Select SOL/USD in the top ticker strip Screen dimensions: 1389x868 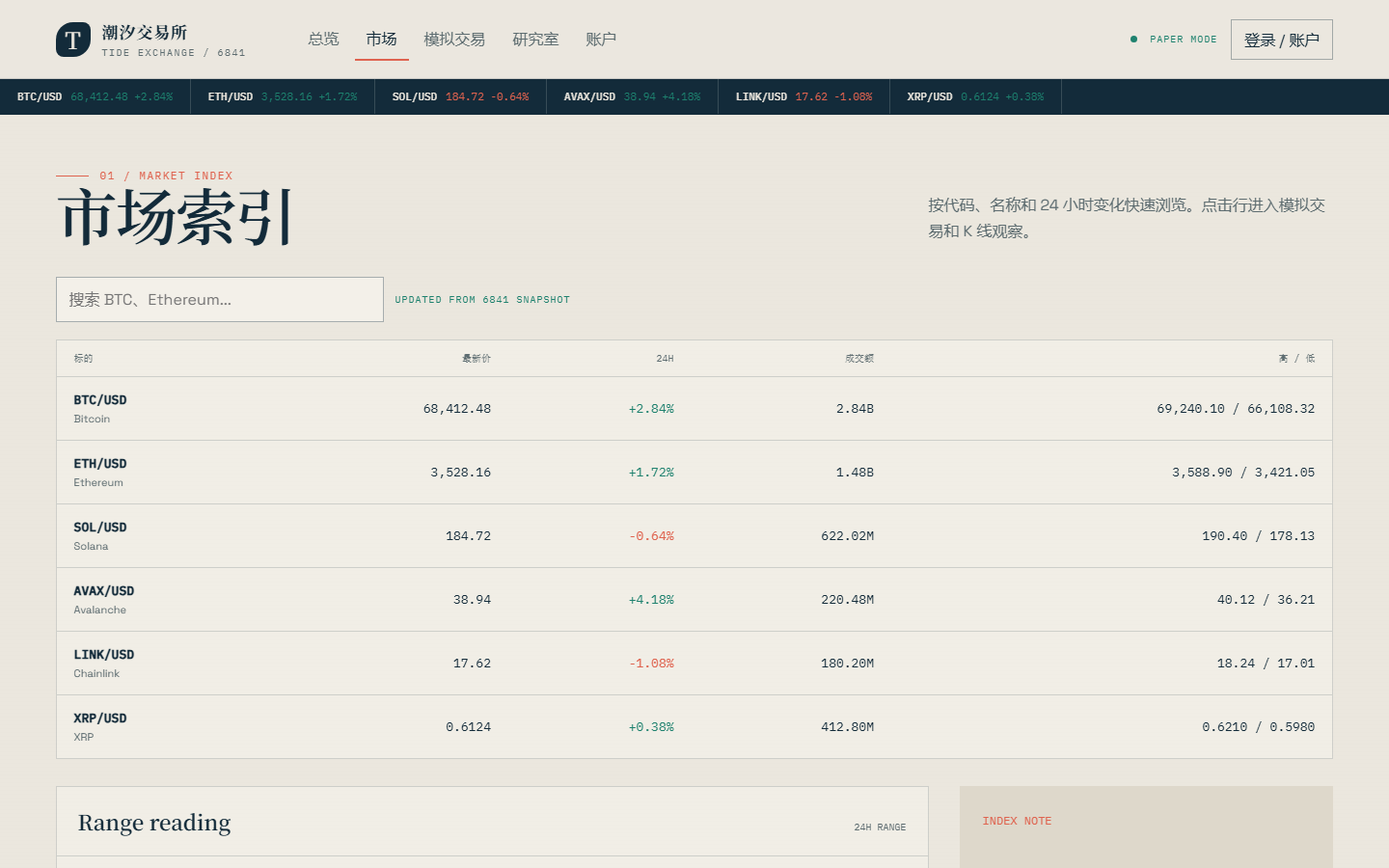461,96
